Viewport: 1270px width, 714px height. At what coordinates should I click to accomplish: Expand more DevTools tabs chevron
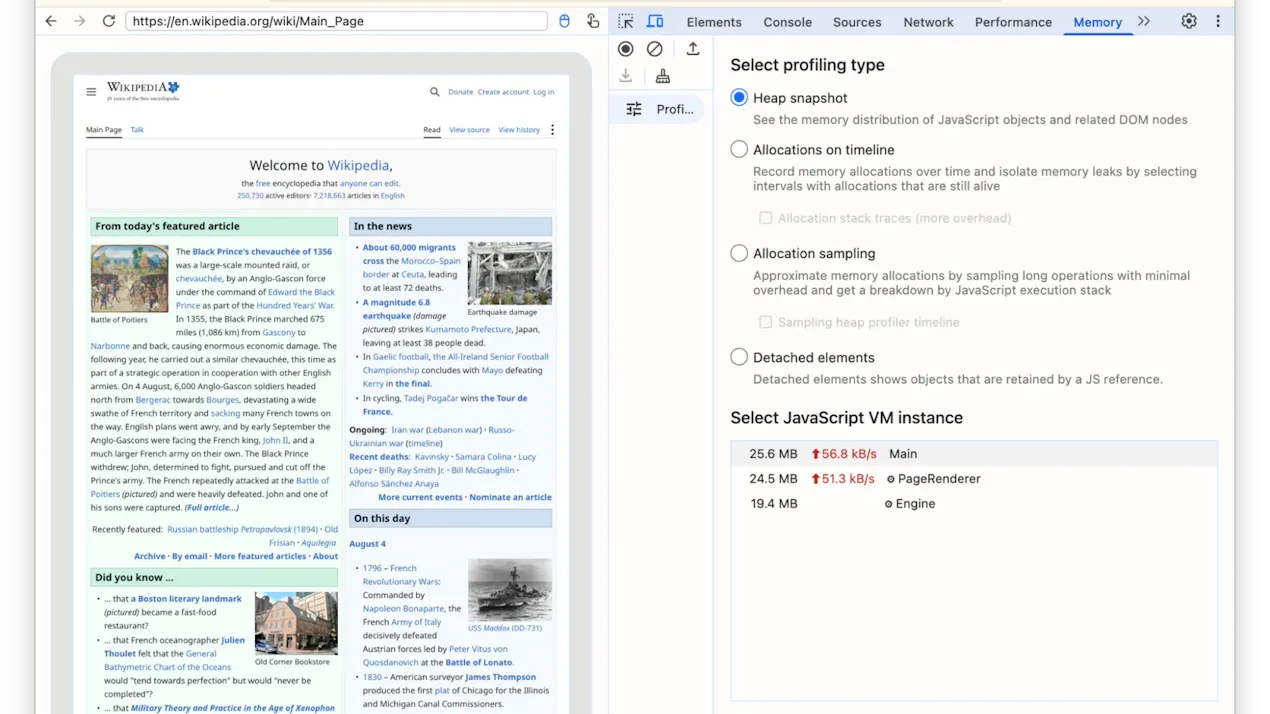(1144, 21)
